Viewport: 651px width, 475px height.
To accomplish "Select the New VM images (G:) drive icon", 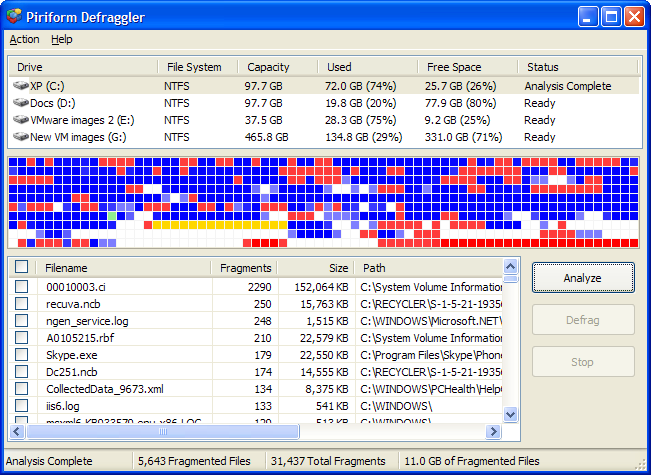I will [x=20, y=137].
